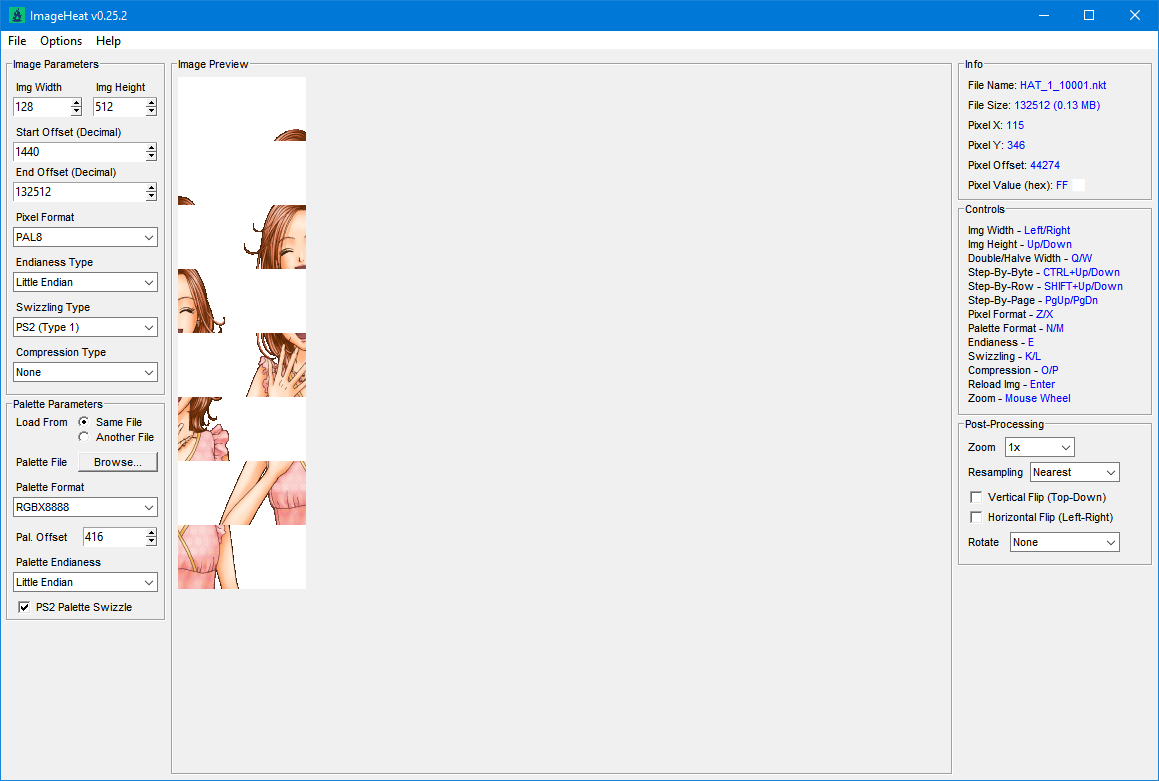Click the pixel value color swatch
1159x781 pixels.
(1078, 185)
